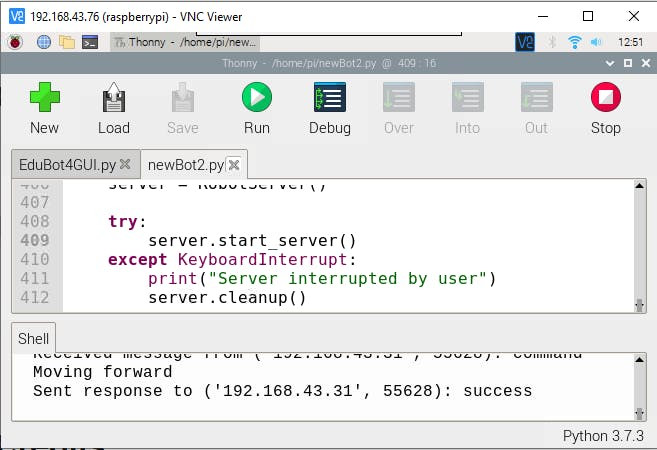Click the clock showing 12:51

(x=630, y=42)
